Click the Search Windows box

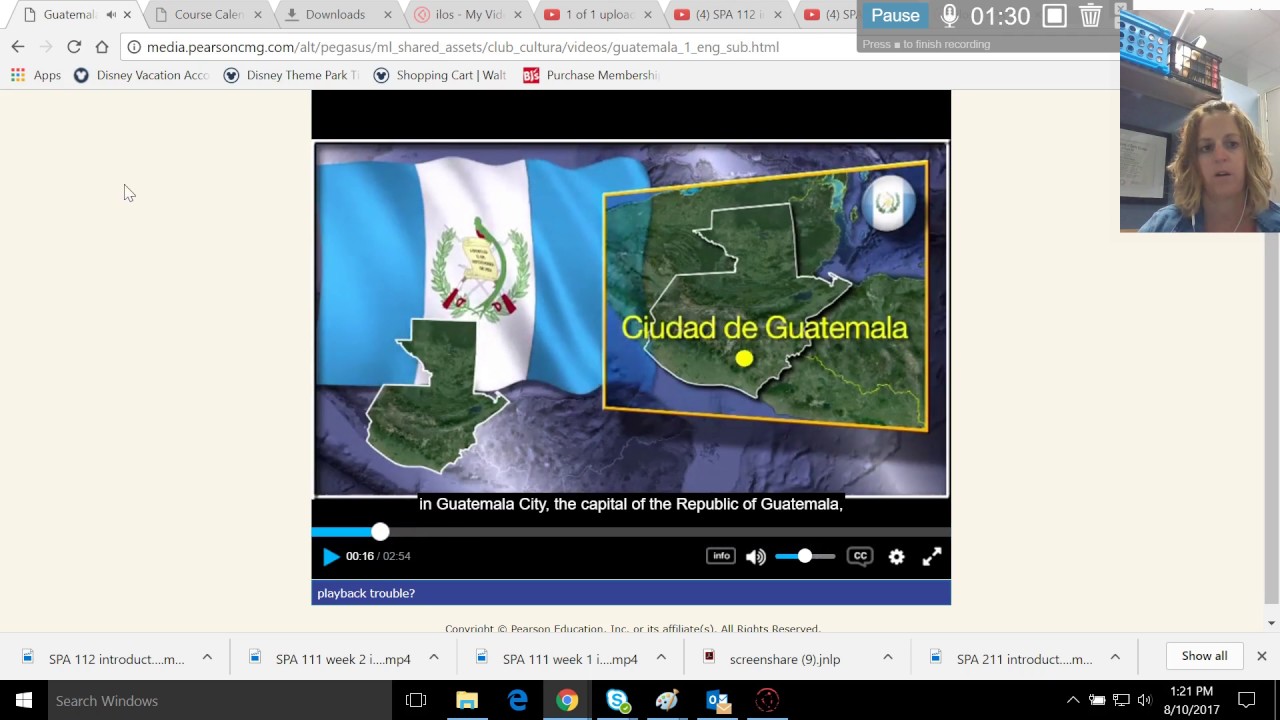pos(220,700)
